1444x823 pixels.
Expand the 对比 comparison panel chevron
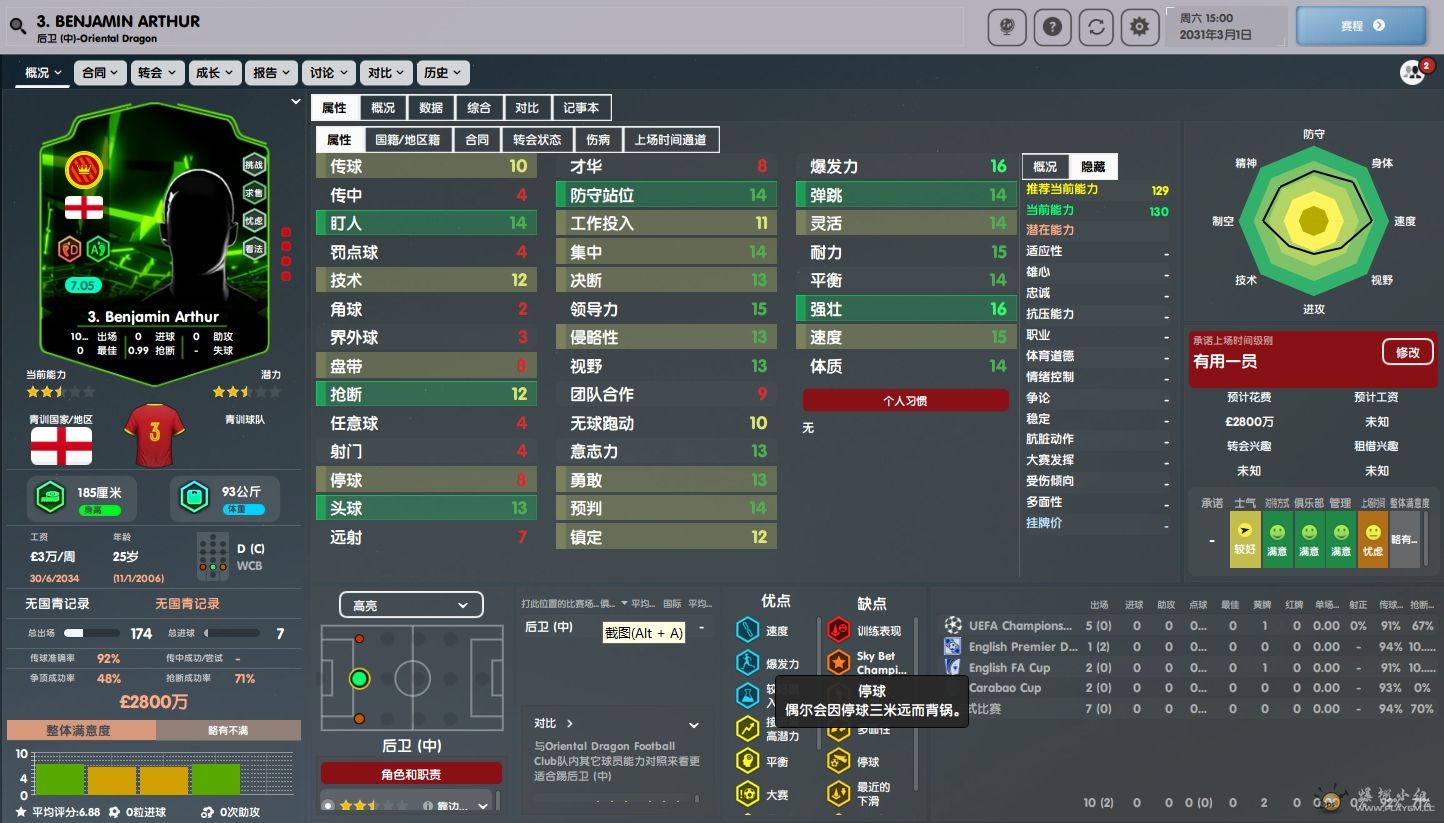click(694, 724)
